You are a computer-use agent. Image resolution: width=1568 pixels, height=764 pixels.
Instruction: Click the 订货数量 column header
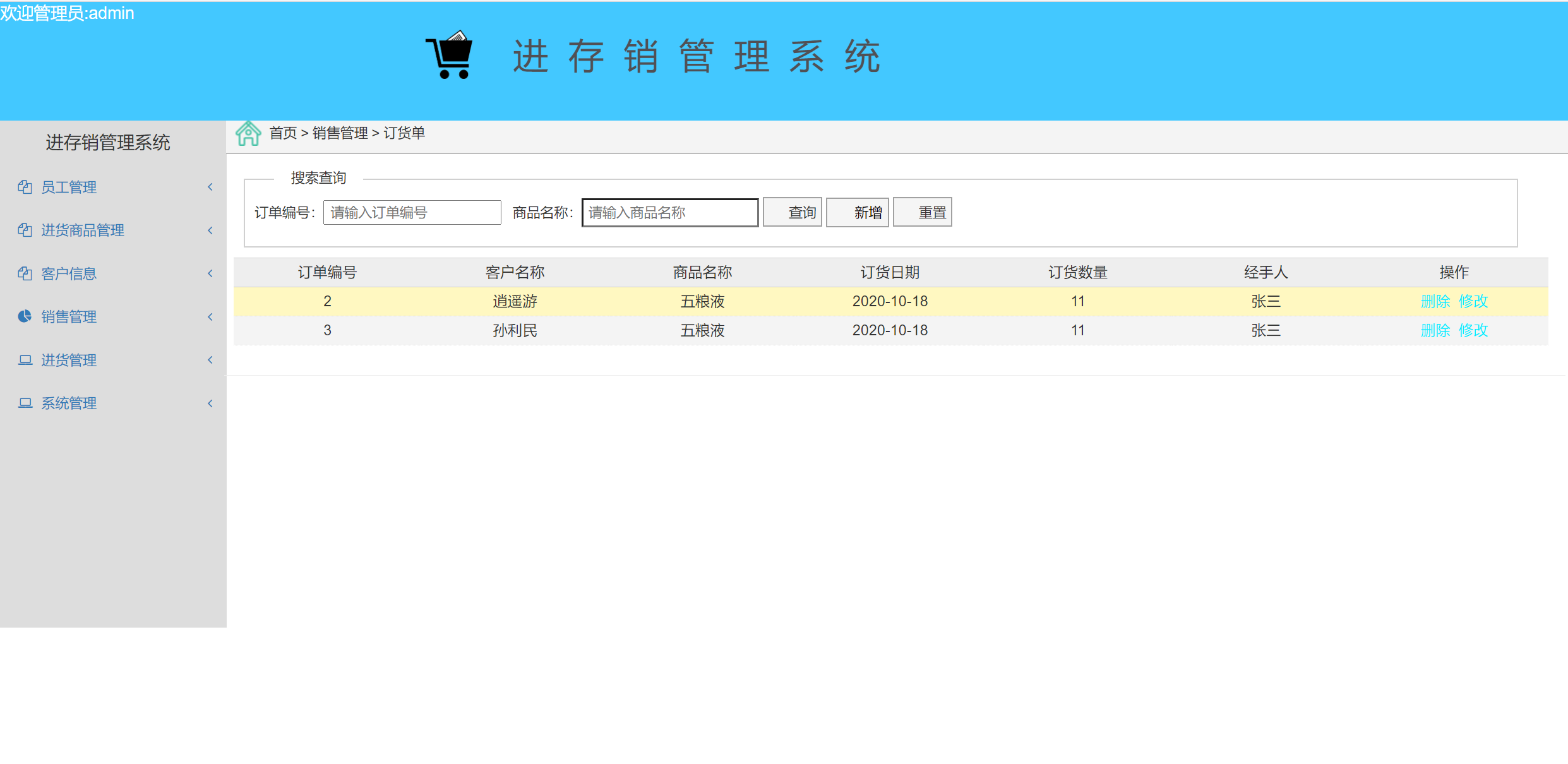pyautogui.click(x=1078, y=272)
